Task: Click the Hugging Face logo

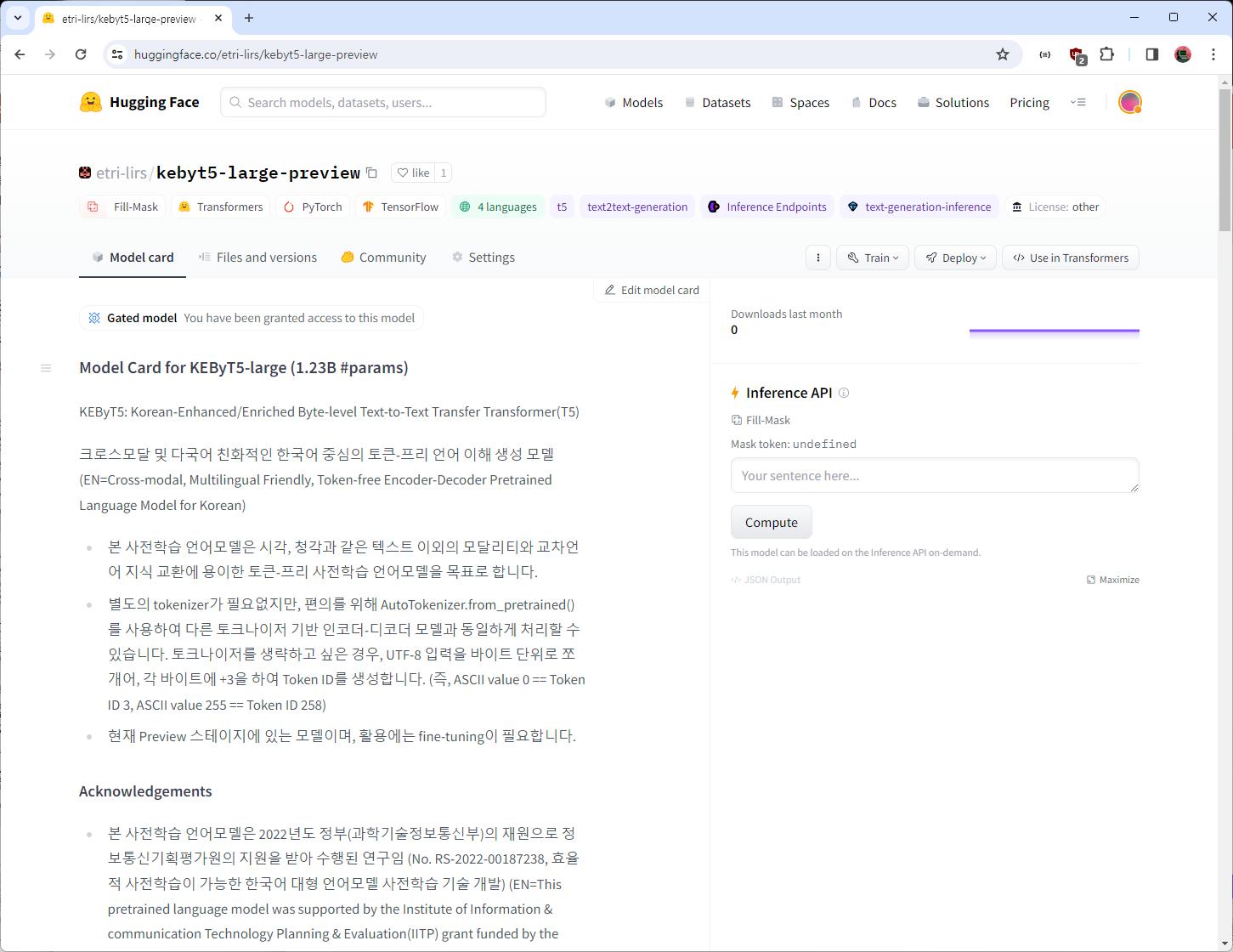Action: tap(139, 102)
